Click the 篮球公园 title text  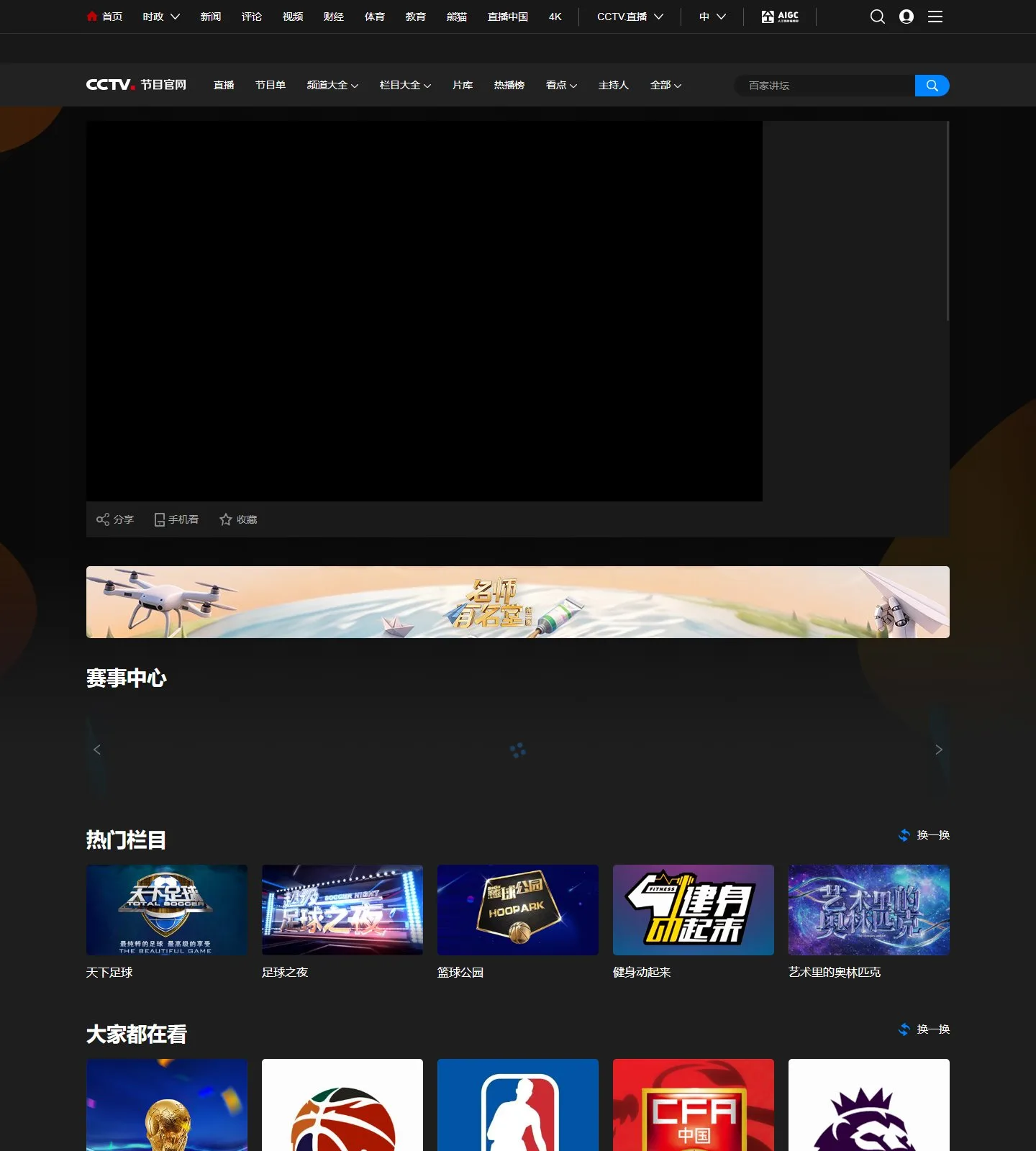click(x=460, y=973)
